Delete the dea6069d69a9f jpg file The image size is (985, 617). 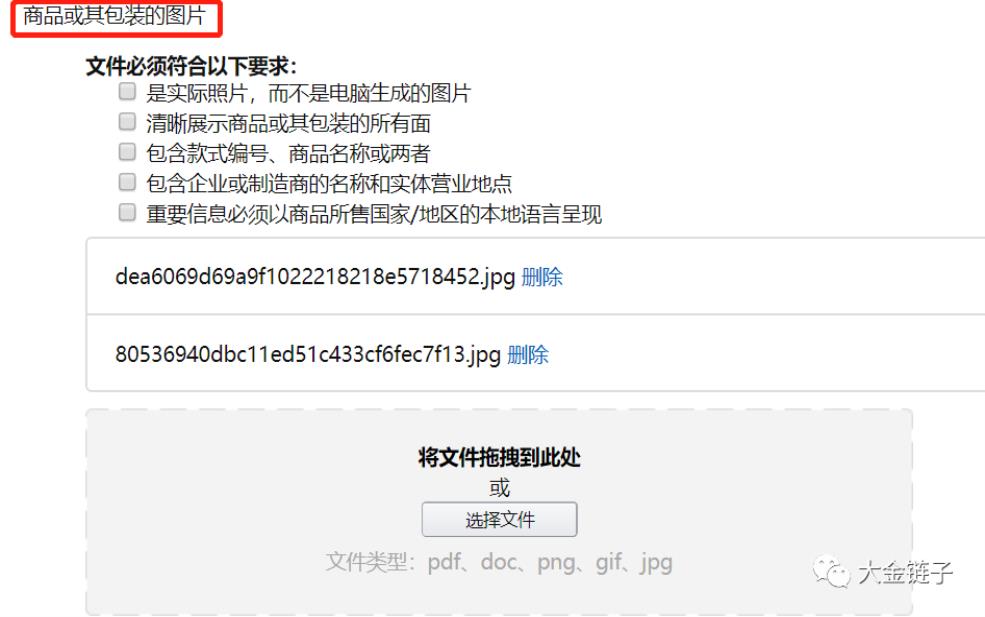pyautogui.click(x=541, y=276)
